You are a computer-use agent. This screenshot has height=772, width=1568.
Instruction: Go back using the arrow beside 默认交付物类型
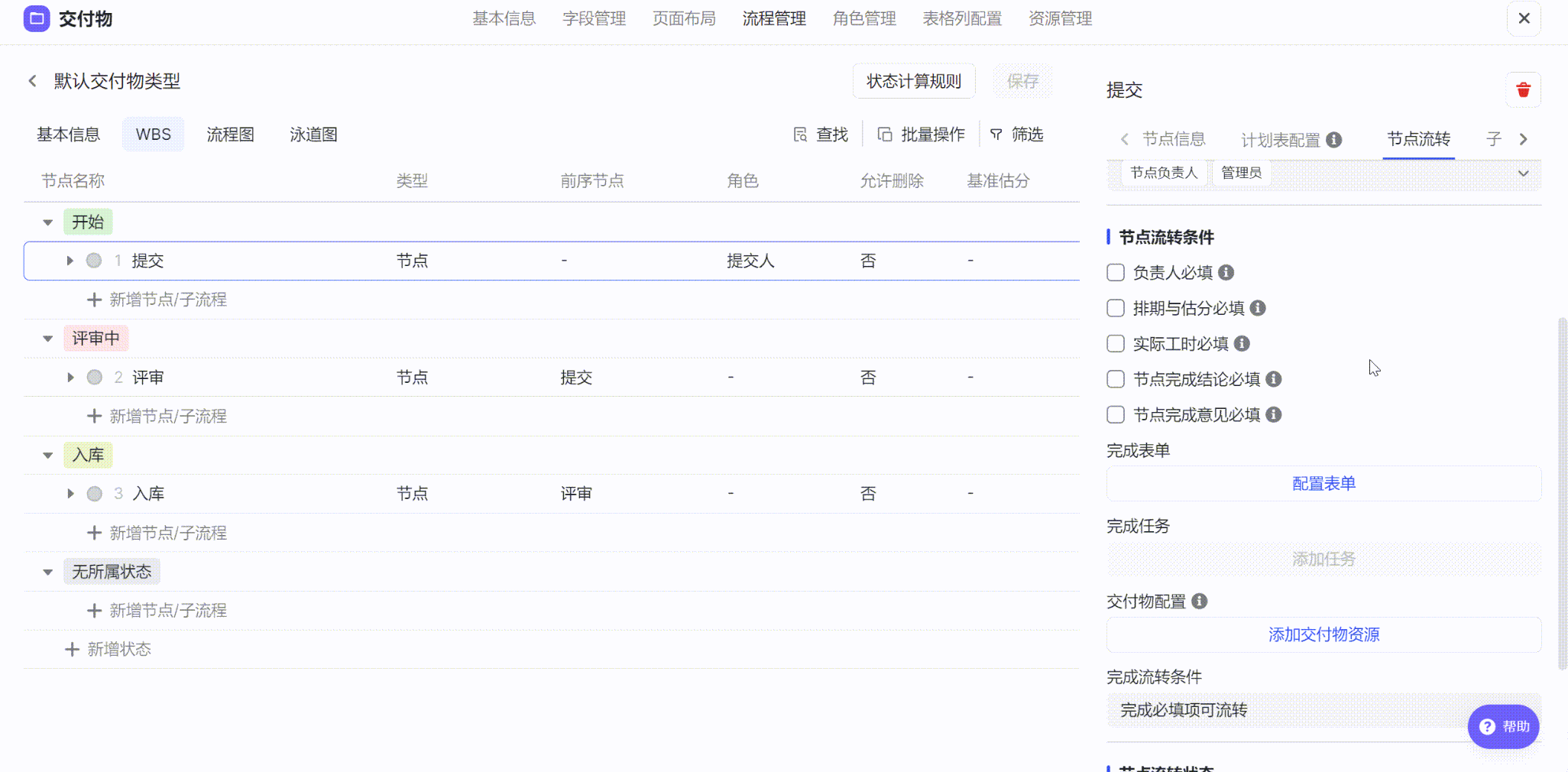pyautogui.click(x=32, y=81)
